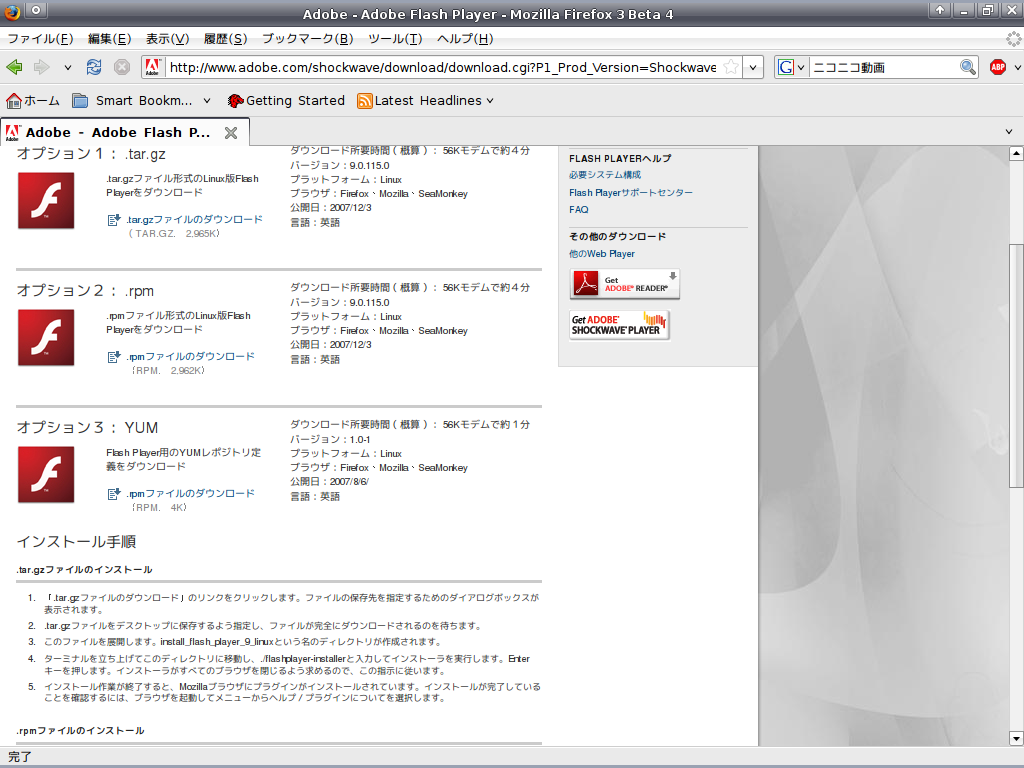
Task: Click the Google search engine icon
Action: 786,67
